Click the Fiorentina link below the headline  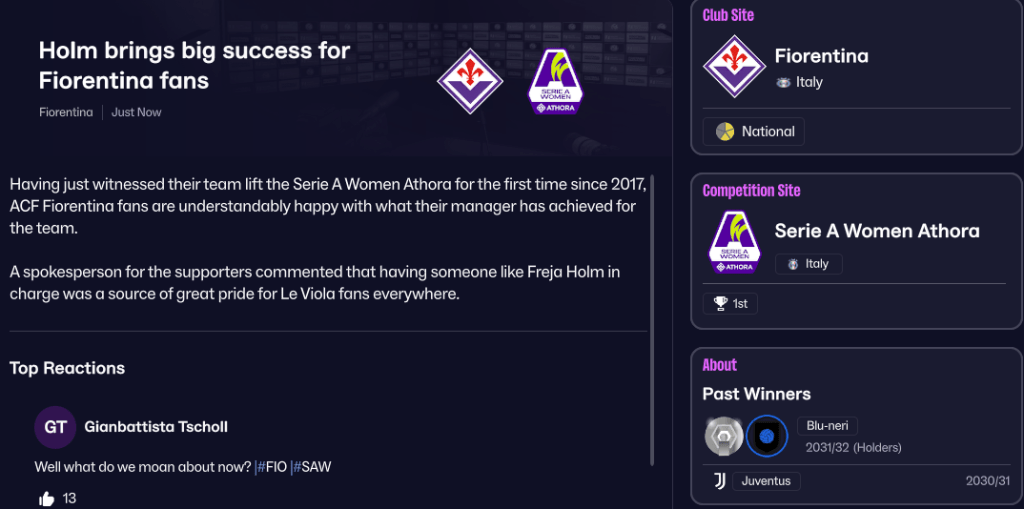pos(65,112)
